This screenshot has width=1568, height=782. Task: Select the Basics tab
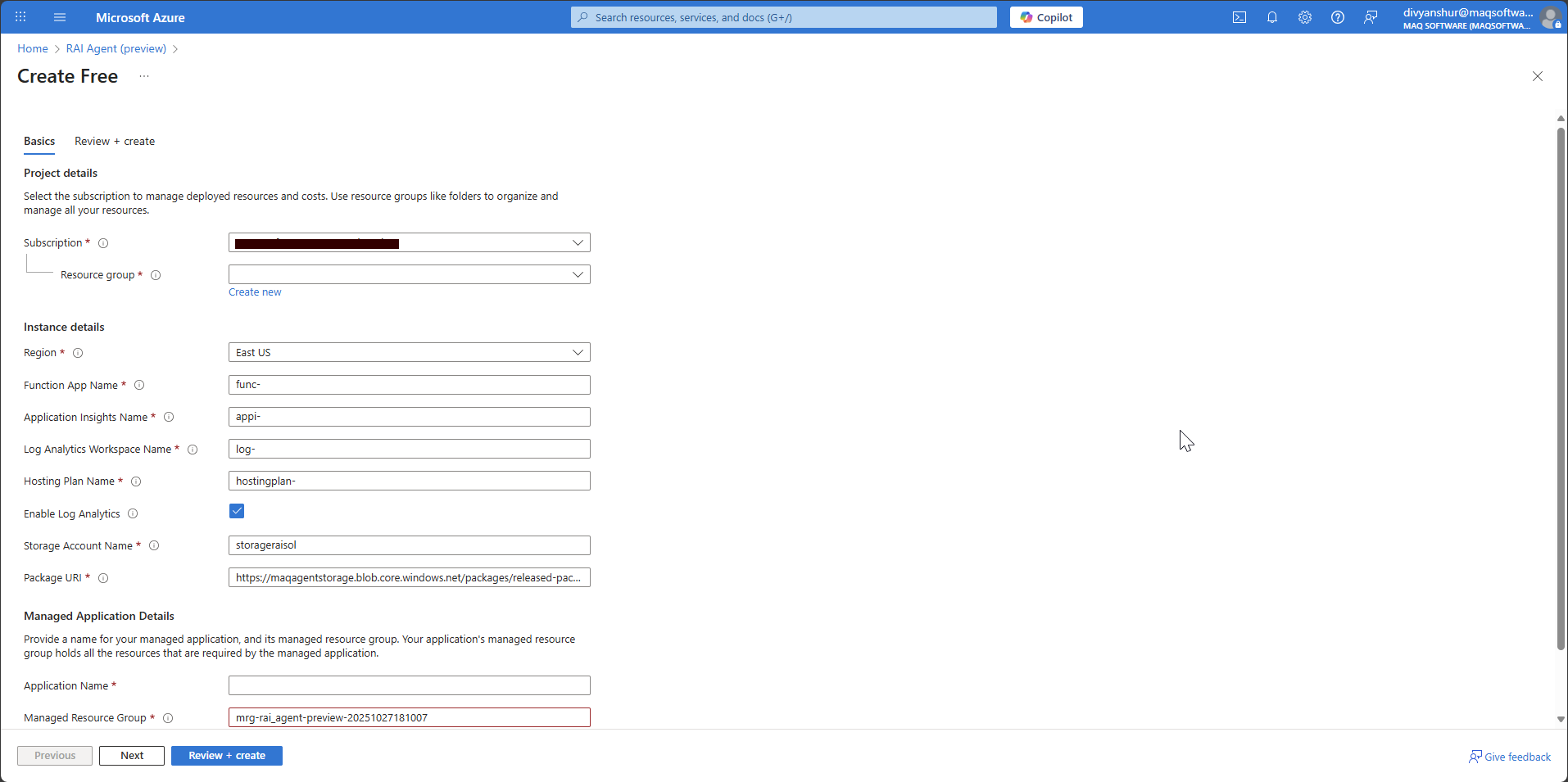tap(39, 142)
